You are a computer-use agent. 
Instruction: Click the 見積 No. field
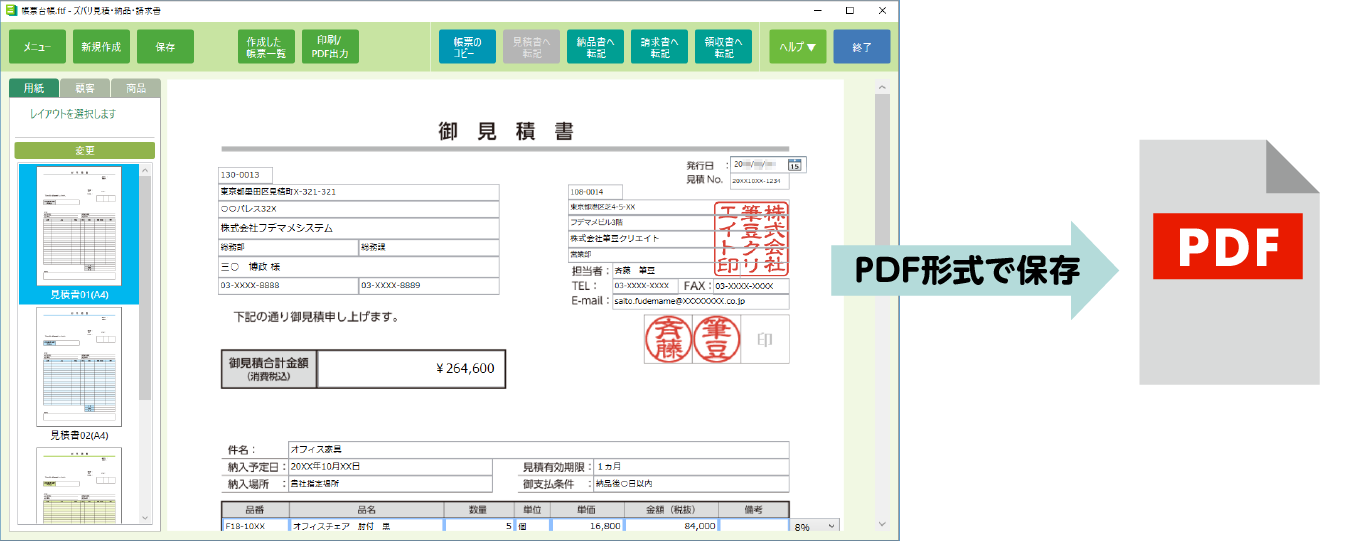759,181
